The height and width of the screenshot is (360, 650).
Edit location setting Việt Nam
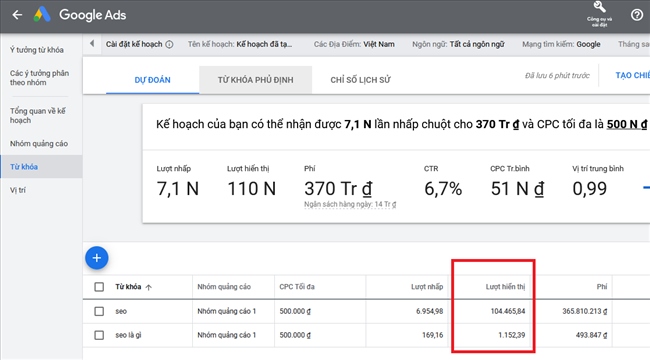tap(379, 44)
